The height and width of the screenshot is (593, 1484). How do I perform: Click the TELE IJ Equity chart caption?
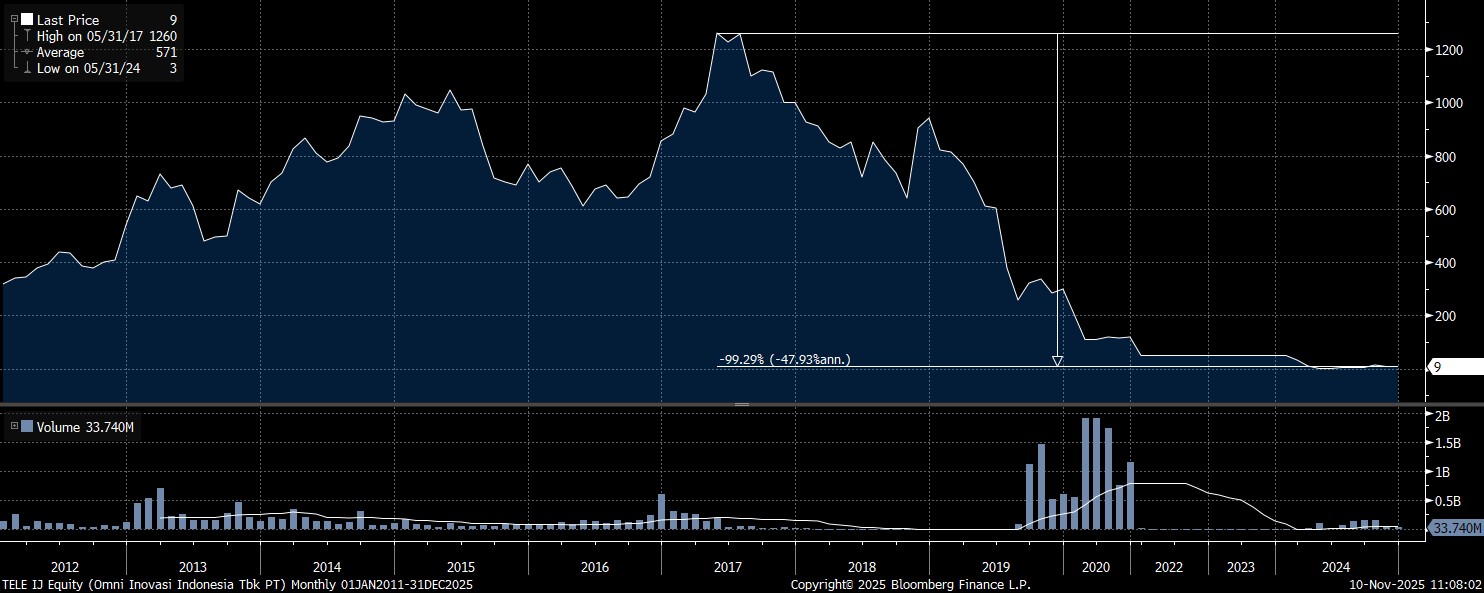(x=237, y=584)
